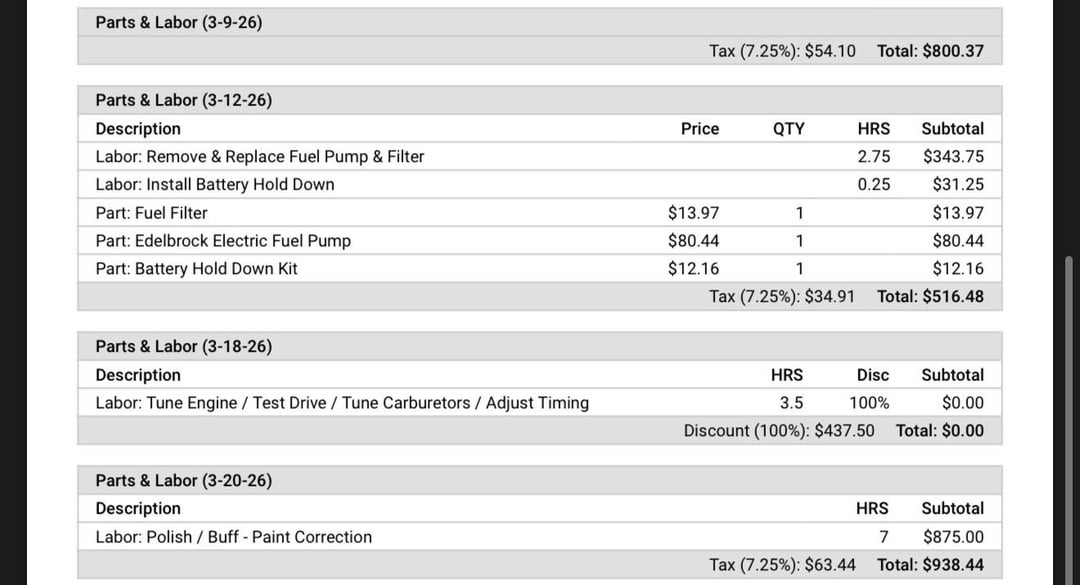Click the Remove & Replace Fuel Pump line

point(260,156)
